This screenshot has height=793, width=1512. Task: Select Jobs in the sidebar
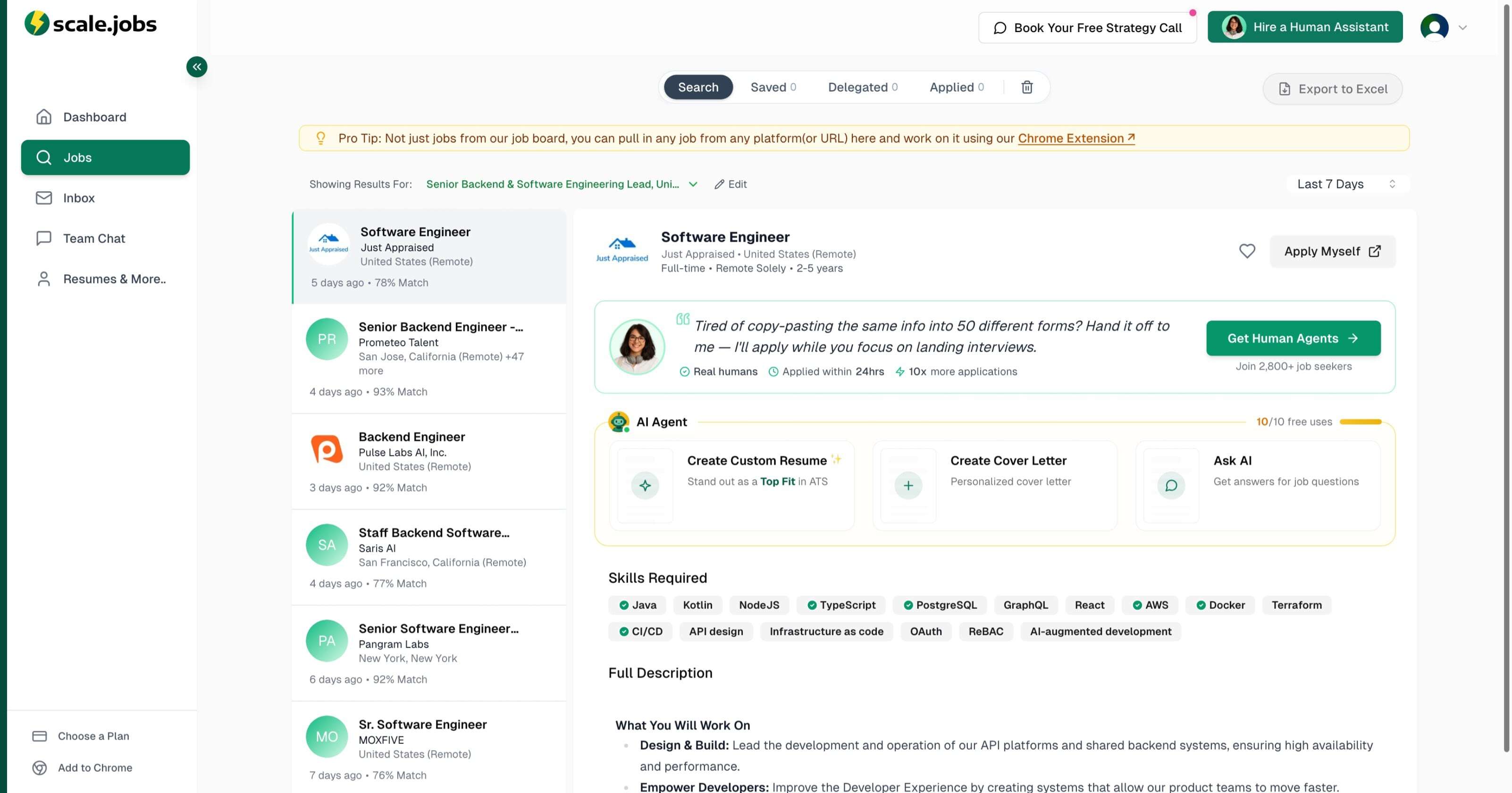point(106,157)
